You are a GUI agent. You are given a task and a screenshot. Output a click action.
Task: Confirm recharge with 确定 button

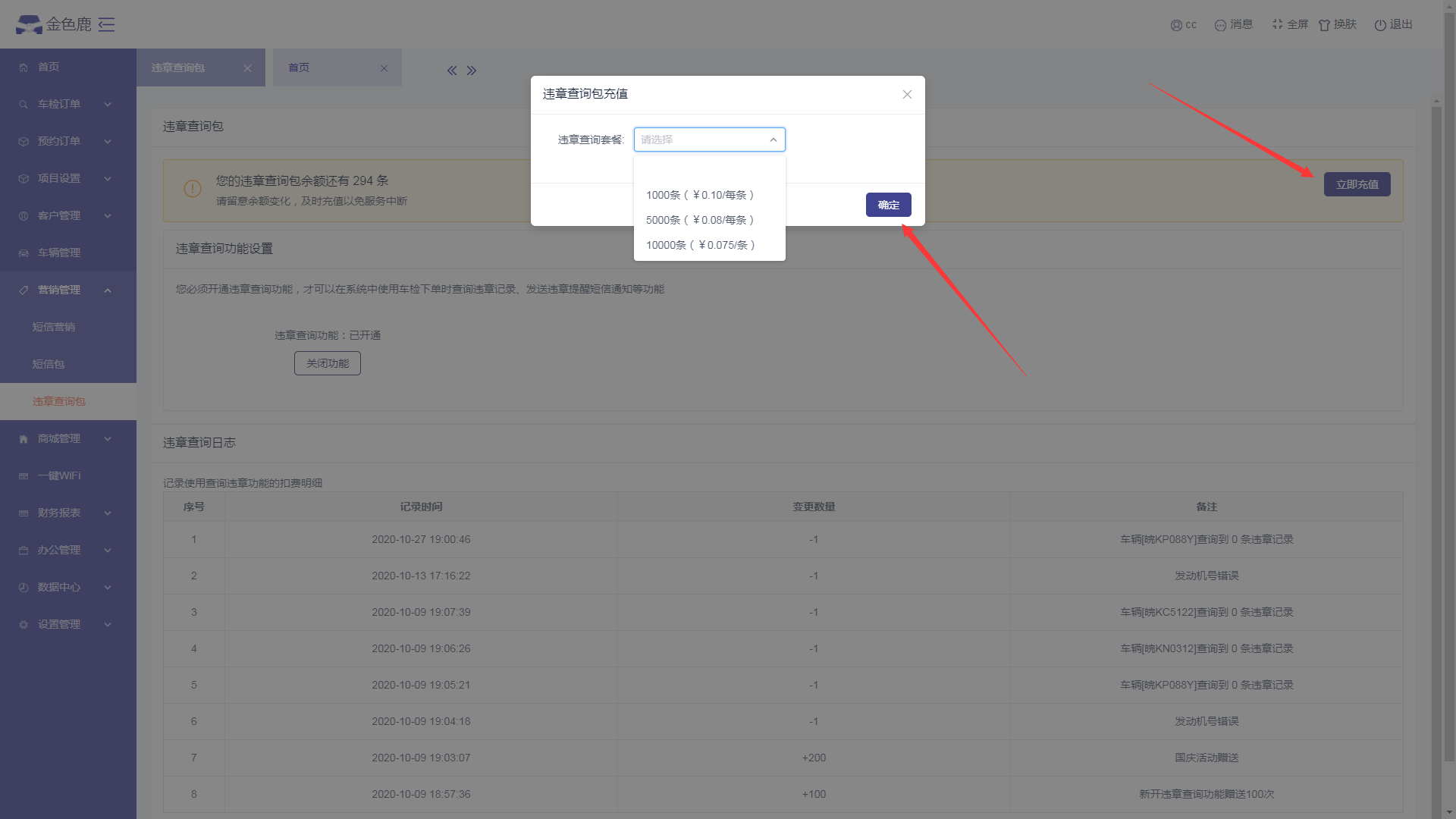[889, 205]
